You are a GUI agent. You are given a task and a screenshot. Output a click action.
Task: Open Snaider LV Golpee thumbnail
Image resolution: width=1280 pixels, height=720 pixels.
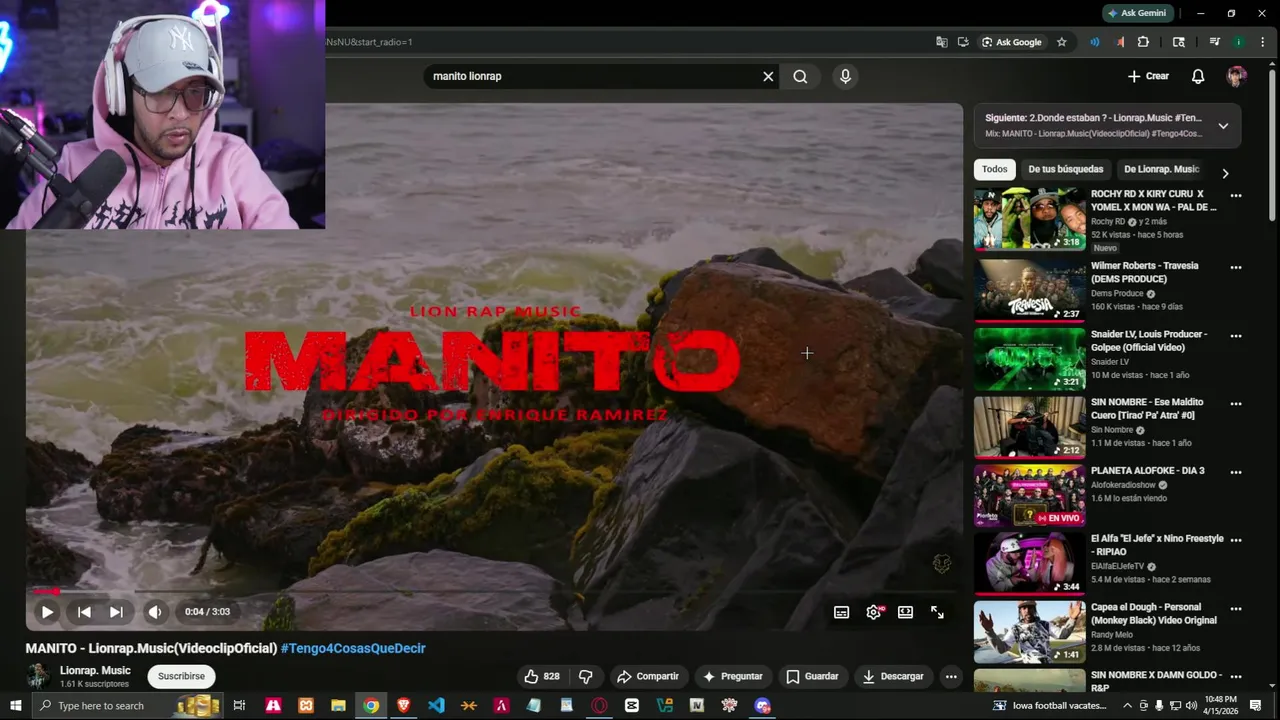click(1029, 359)
